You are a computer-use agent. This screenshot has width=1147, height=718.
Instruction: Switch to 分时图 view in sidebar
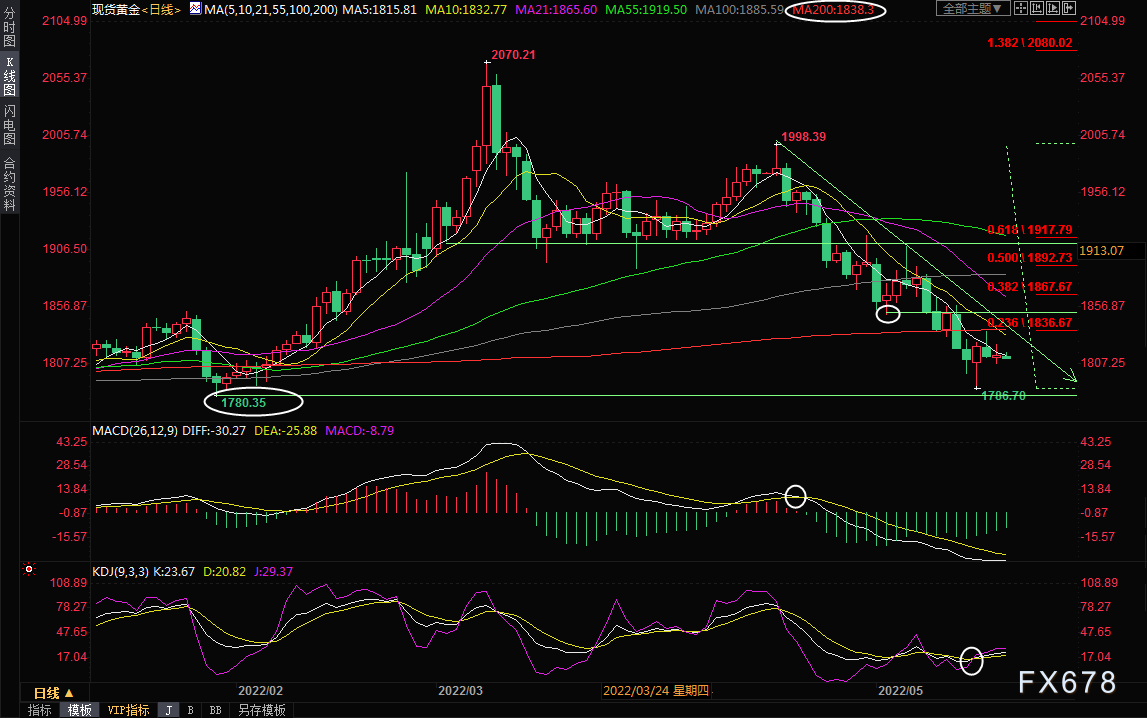coord(10,27)
